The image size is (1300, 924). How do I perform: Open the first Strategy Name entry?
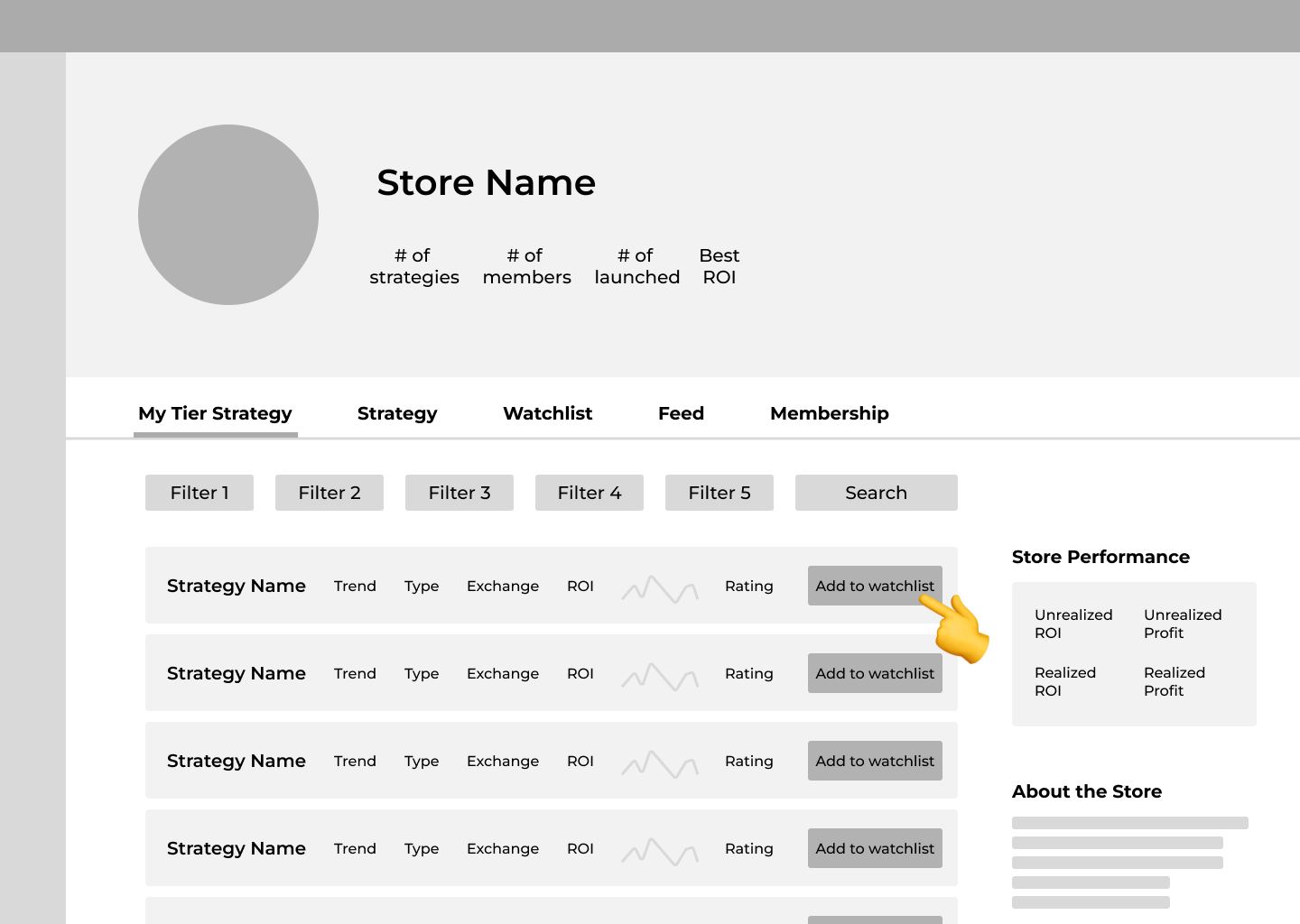(237, 586)
